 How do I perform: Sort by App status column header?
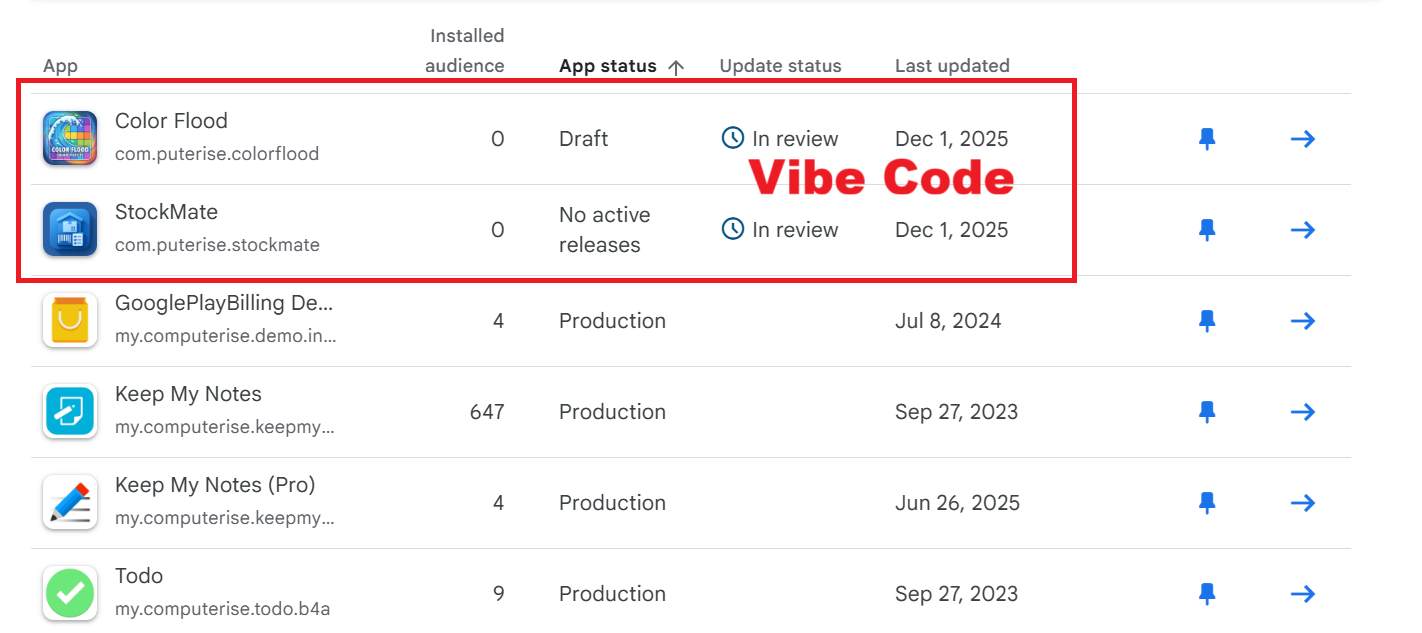pos(607,66)
